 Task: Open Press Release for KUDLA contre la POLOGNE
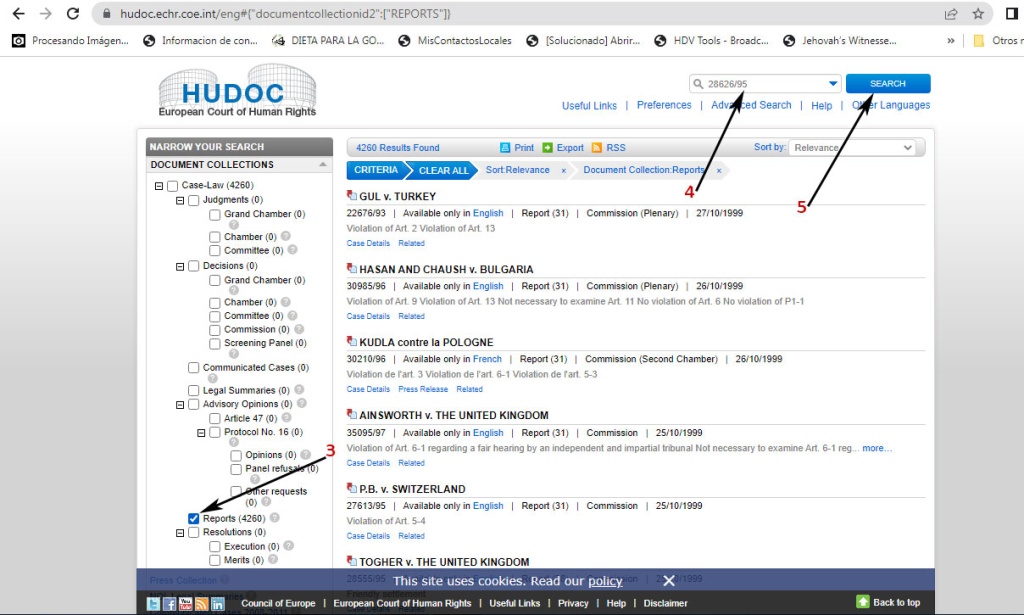coord(423,389)
